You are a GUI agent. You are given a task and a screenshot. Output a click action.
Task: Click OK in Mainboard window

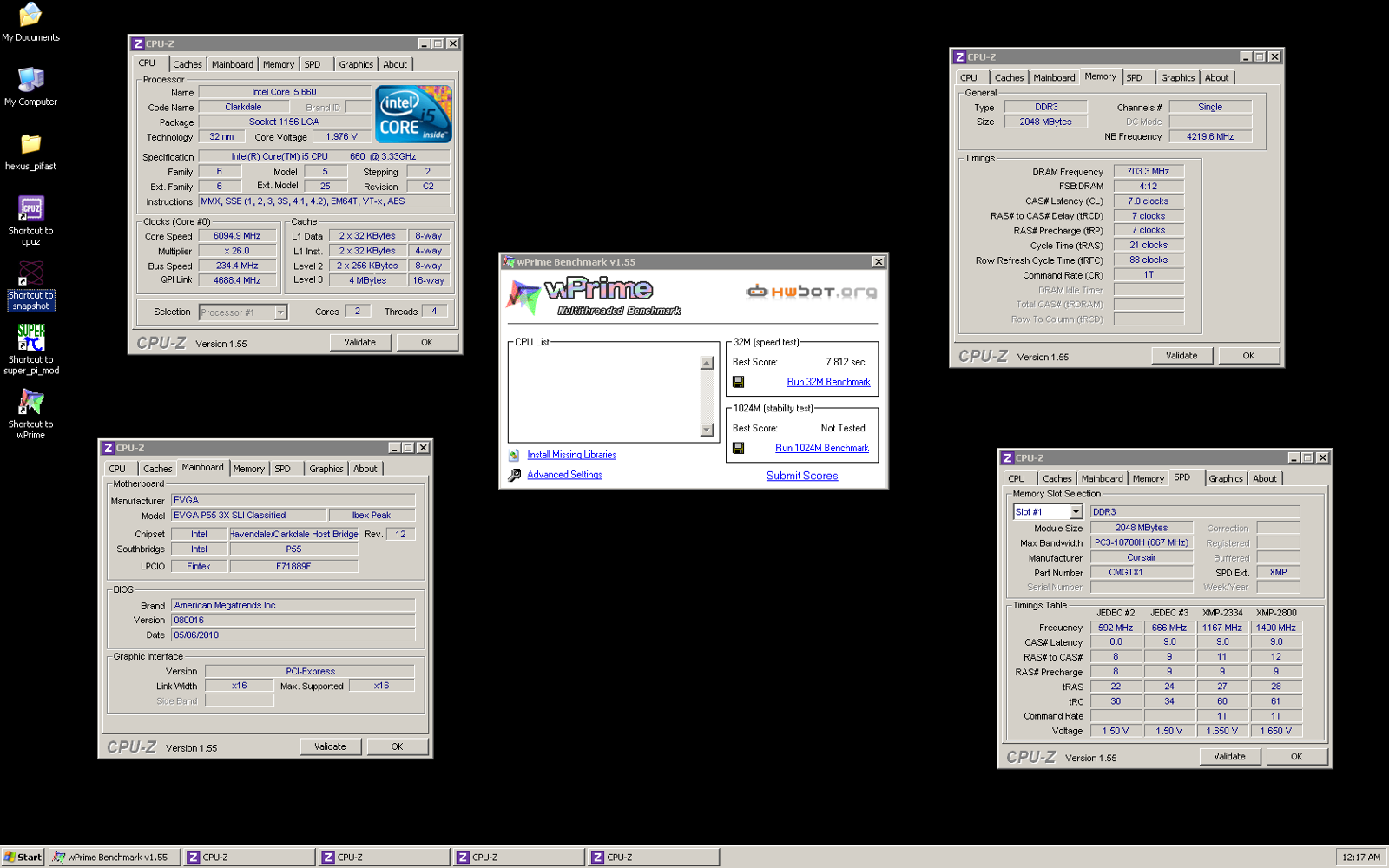[397, 746]
